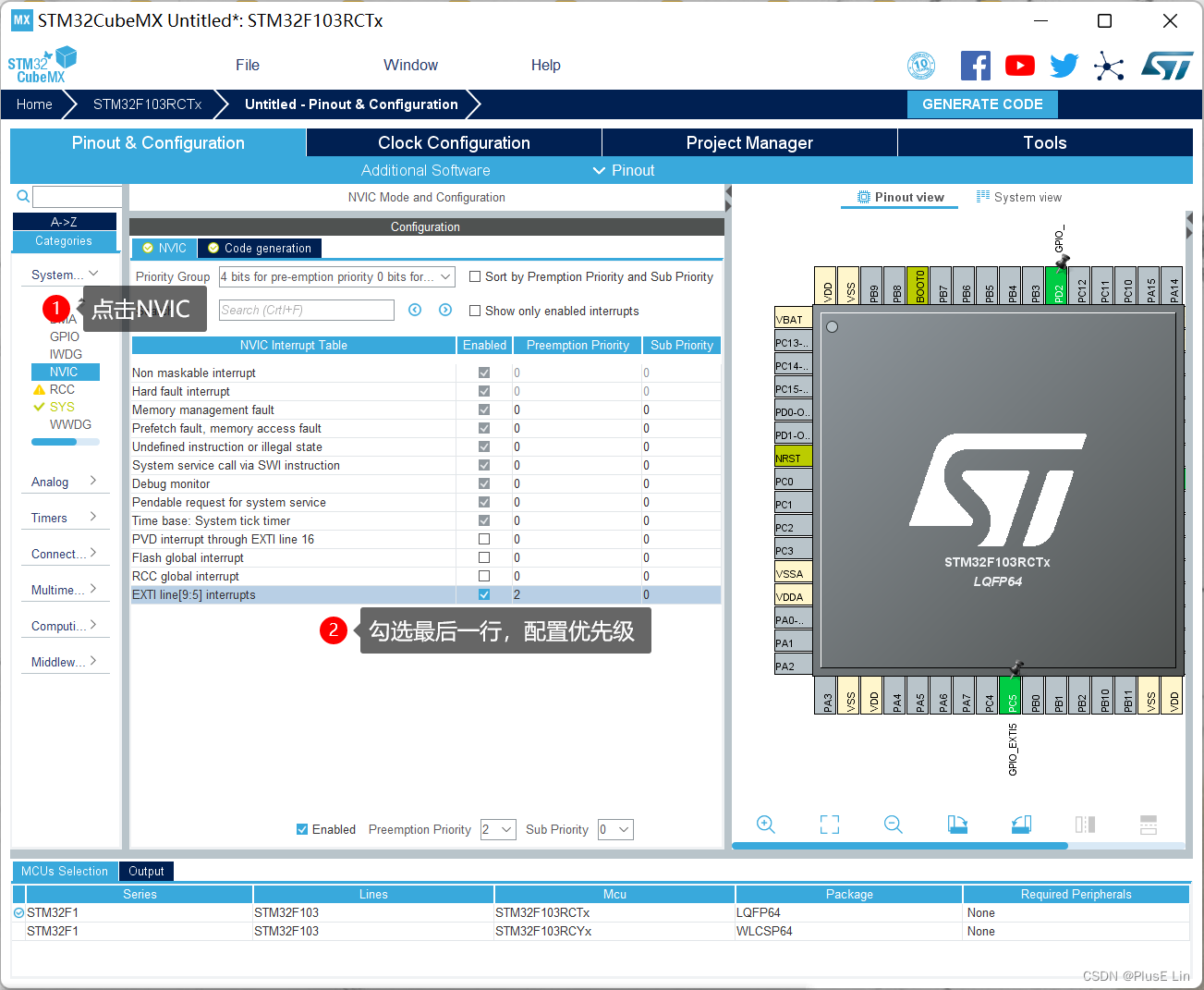Switch to System view

[1019, 197]
